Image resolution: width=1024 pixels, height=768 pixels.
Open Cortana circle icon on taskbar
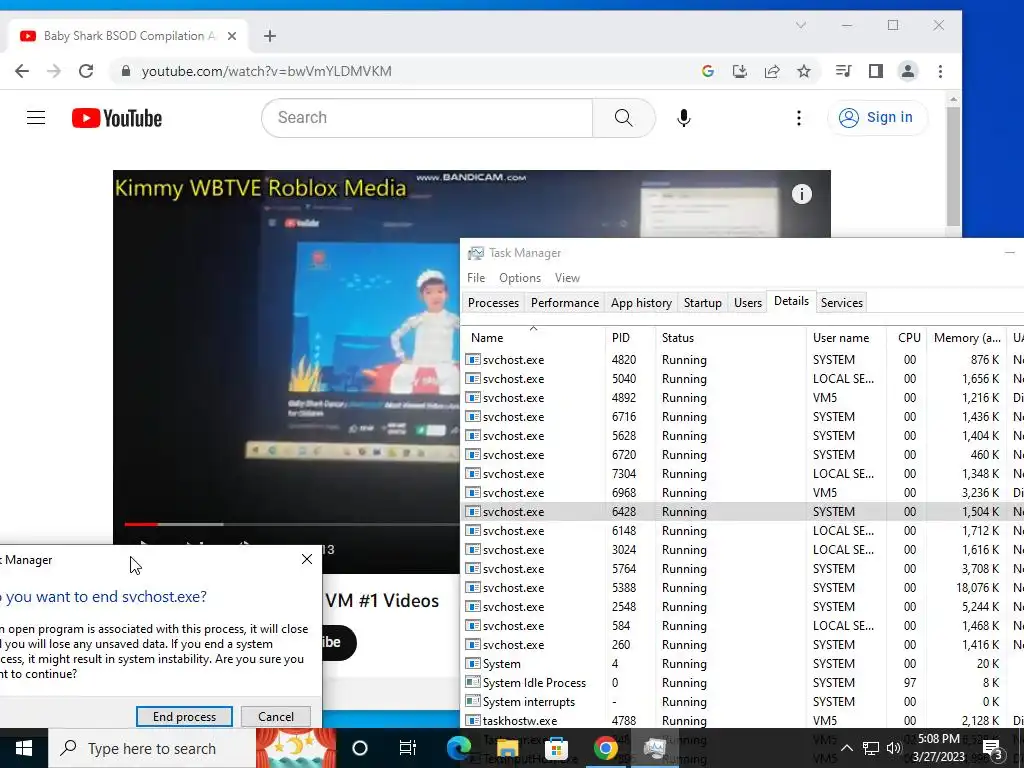[360, 748]
